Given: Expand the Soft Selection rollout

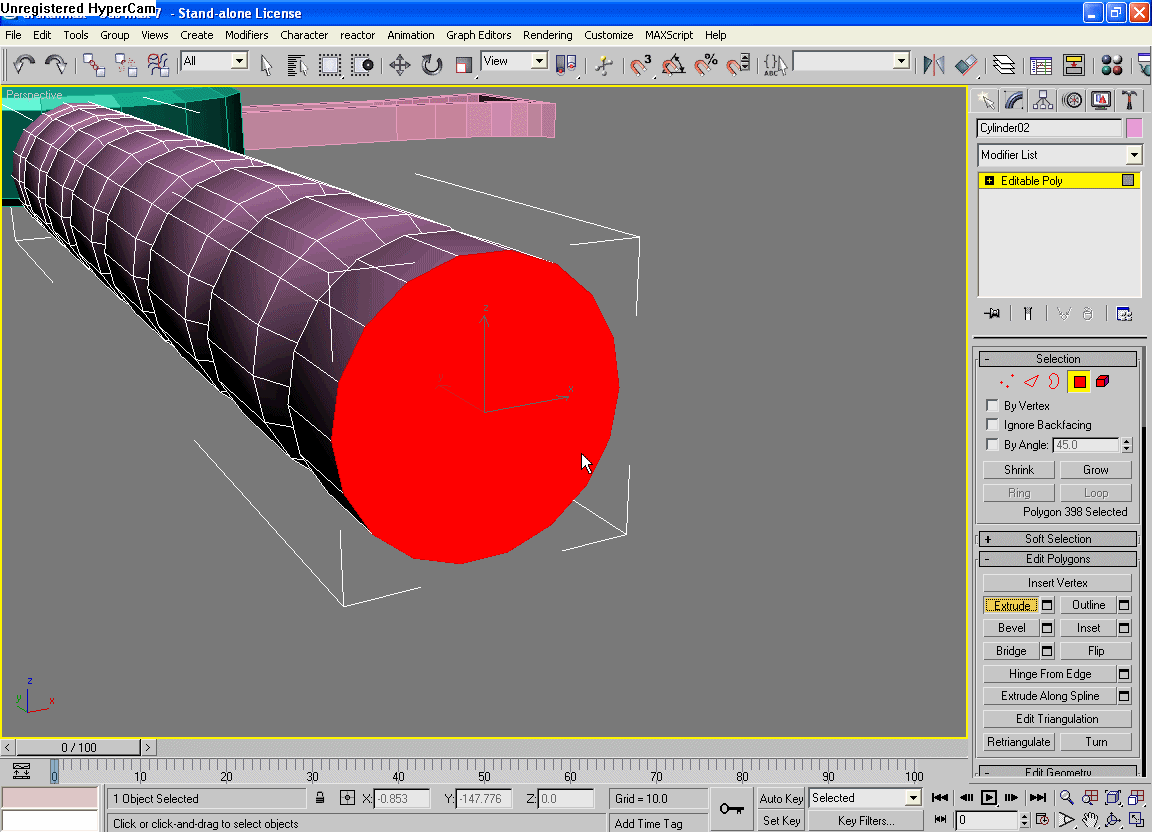Looking at the screenshot, I should pos(1057,539).
